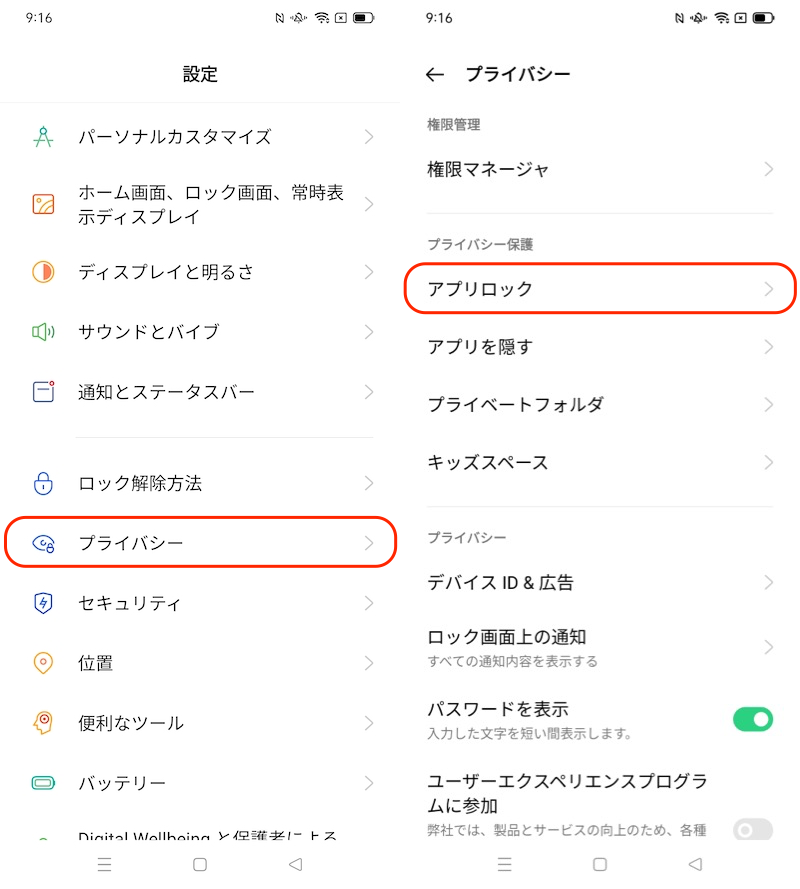Tap the Notification and Status Bar icon
This screenshot has height=889, width=800.
click(43, 392)
